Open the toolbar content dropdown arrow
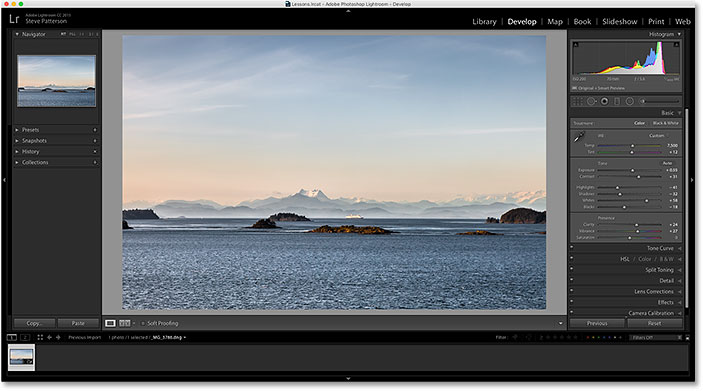 (560, 323)
